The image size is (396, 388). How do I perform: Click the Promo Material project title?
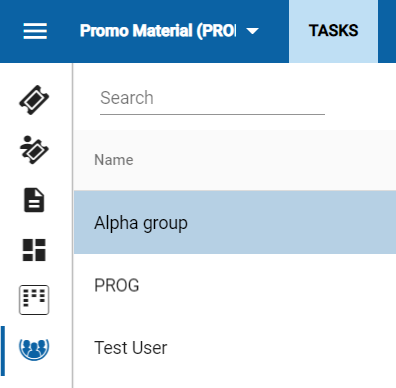158,31
